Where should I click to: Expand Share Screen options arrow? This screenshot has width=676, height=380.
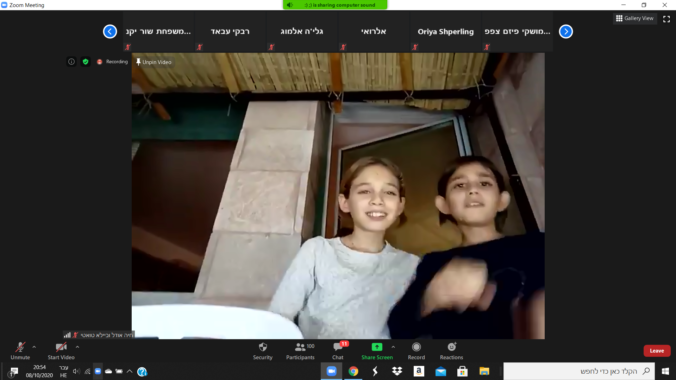point(393,347)
